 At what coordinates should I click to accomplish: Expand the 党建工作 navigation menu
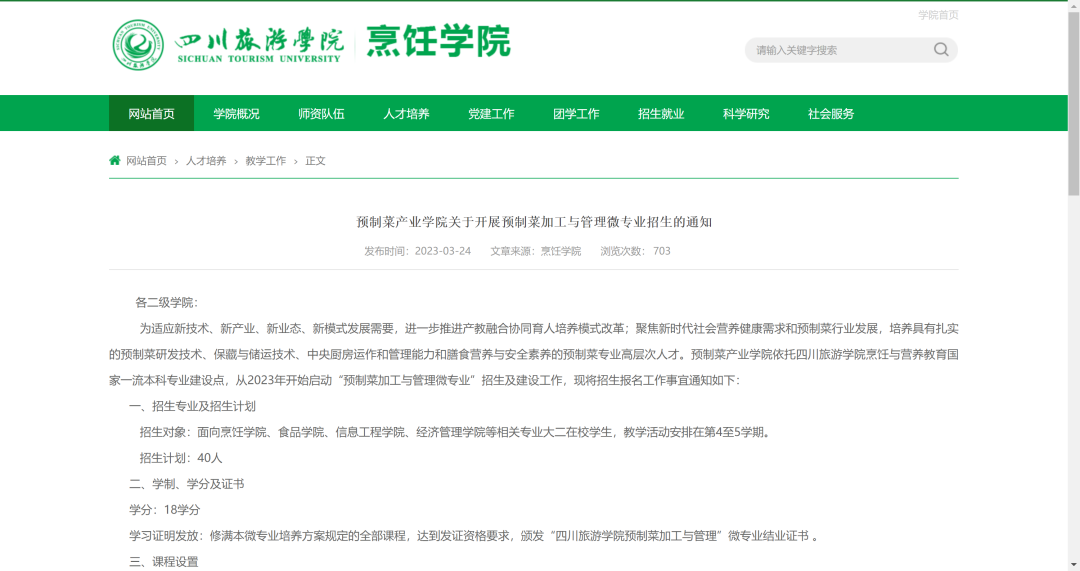pos(491,114)
